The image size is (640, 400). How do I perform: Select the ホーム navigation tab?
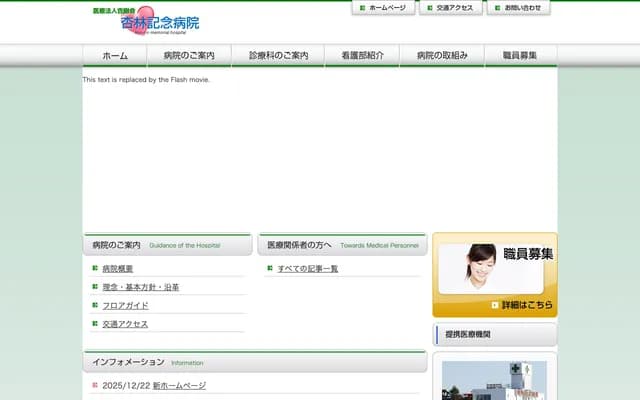point(115,55)
